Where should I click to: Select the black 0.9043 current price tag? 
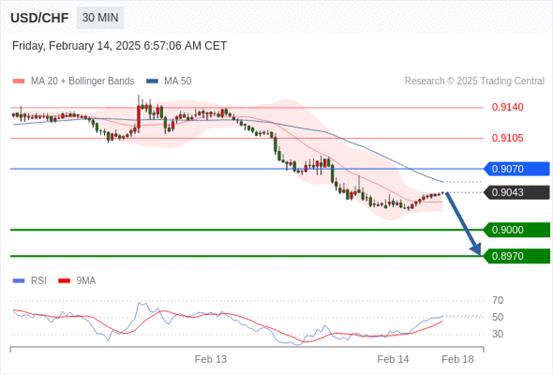pos(517,193)
